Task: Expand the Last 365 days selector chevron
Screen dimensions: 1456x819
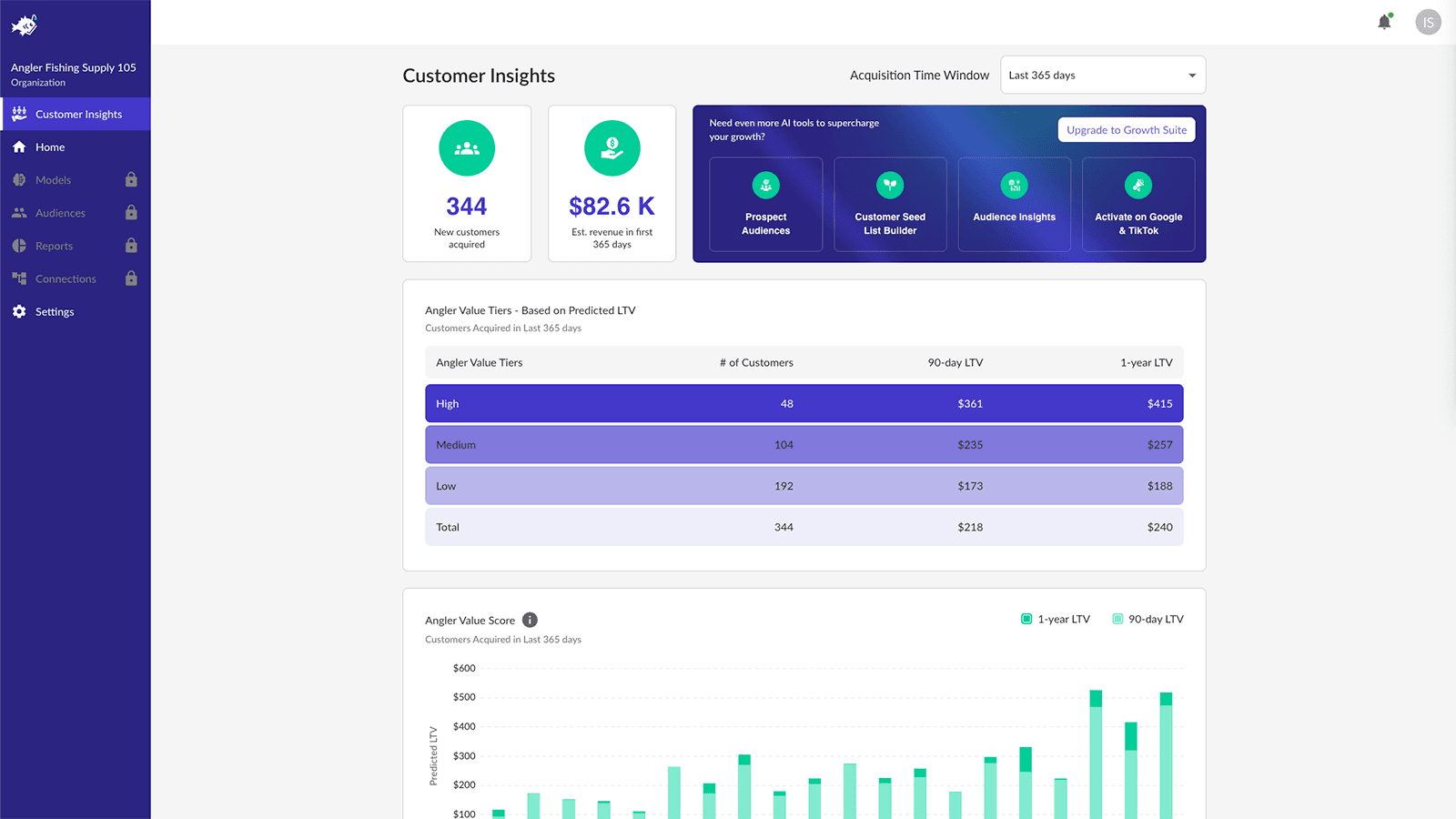Action: click(x=1191, y=76)
